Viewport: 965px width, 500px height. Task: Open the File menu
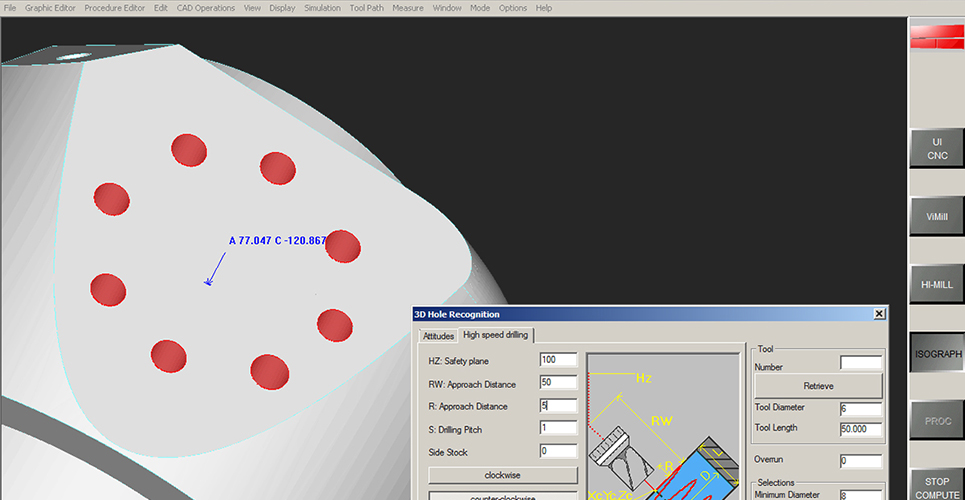[10, 8]
